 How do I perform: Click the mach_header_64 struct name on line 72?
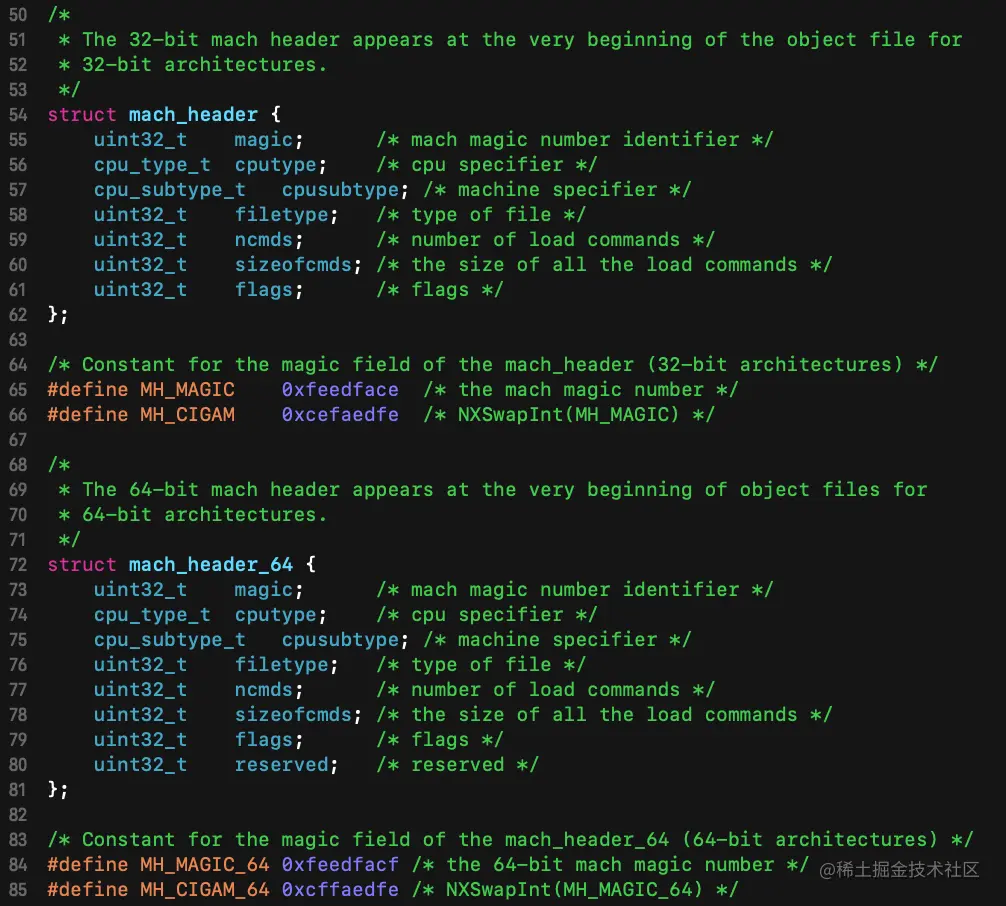211,565
